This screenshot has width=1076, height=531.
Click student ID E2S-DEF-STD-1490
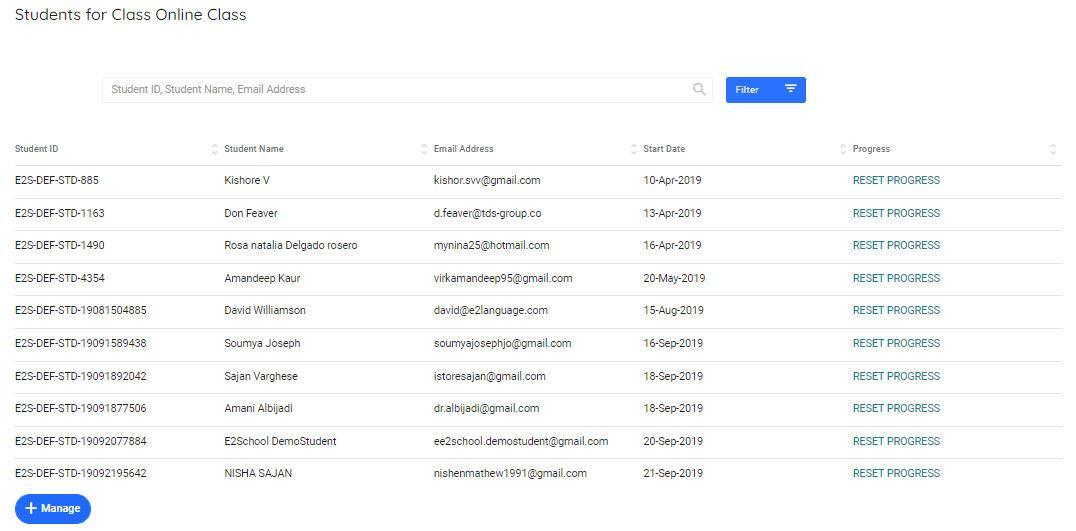(59, 246)
